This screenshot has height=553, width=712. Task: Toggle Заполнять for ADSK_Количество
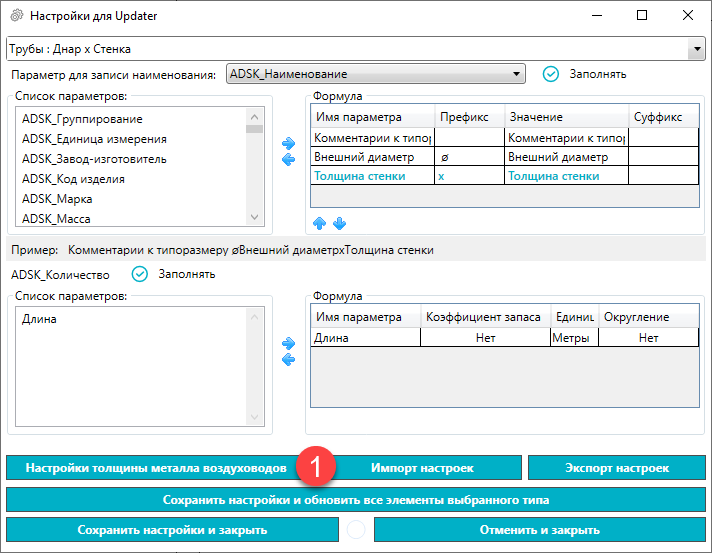139,274
